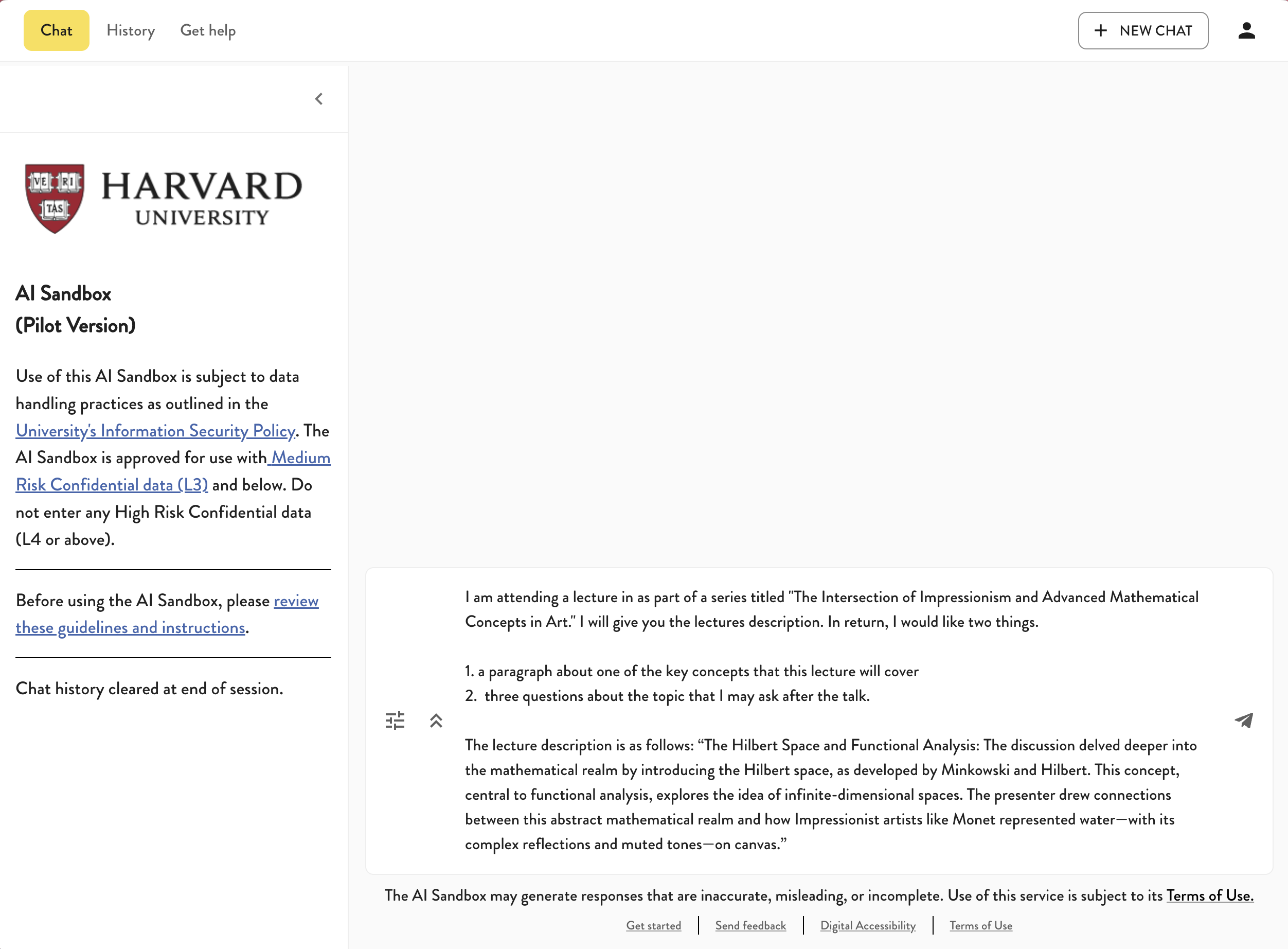Open University's Information Security Policy link
1288x949 pixels.
pyautogui.click(x=155, y=431)
